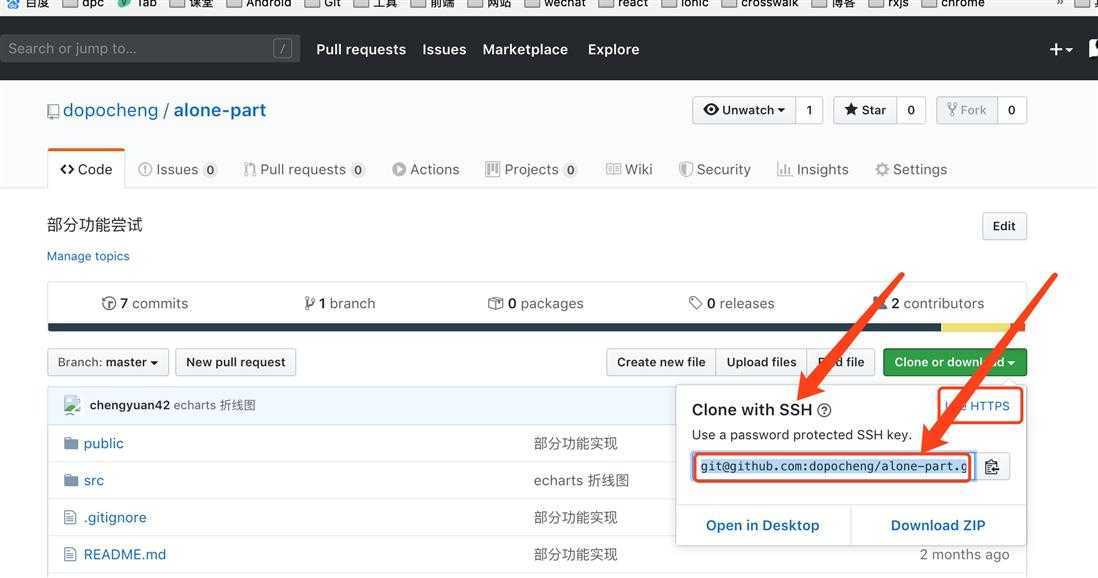Image resolution: width=1098 pixels, height=578 pixels.
Task: Click Upload files button
Action: coord(761,362)
